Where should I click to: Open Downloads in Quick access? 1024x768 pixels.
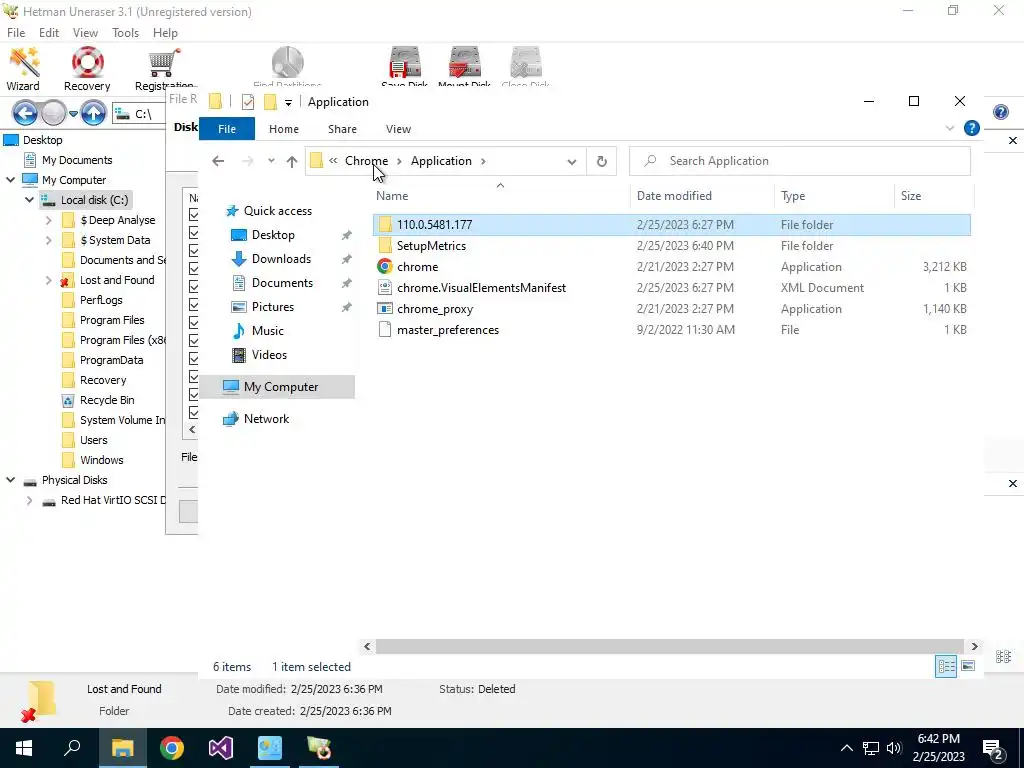(281, 259)
